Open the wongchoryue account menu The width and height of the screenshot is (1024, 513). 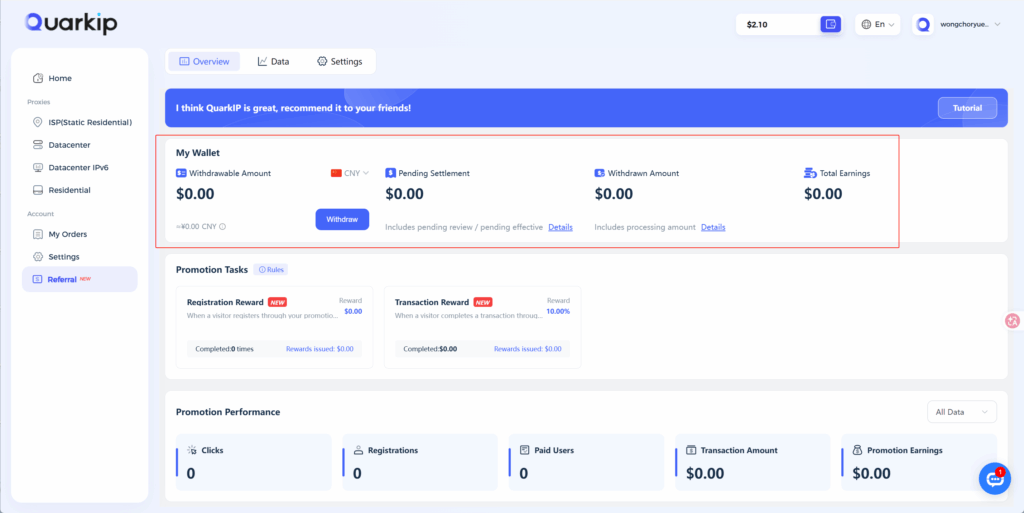click(x=970, y=24)
